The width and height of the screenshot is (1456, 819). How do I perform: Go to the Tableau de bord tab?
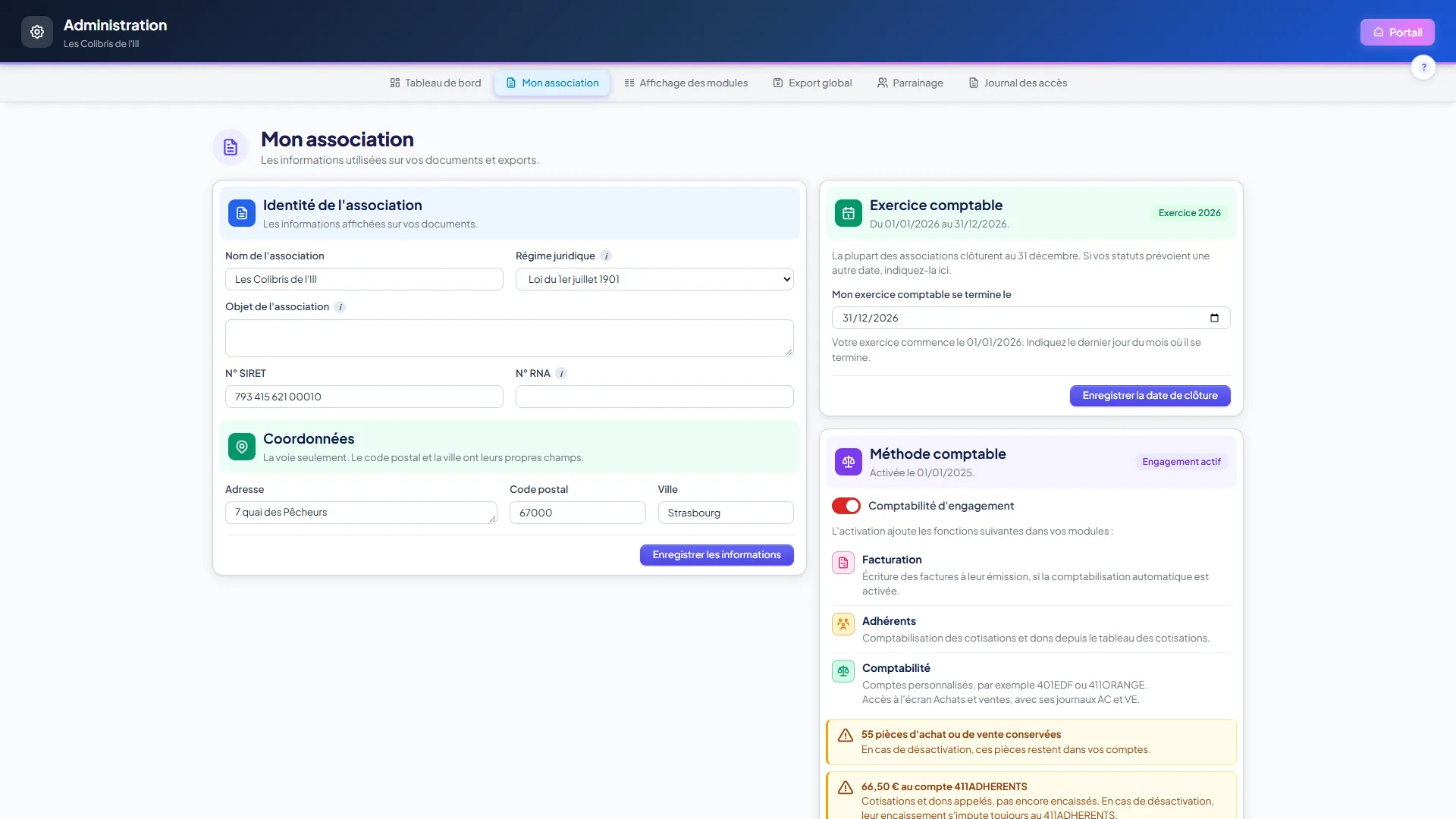tap(435, 83)
